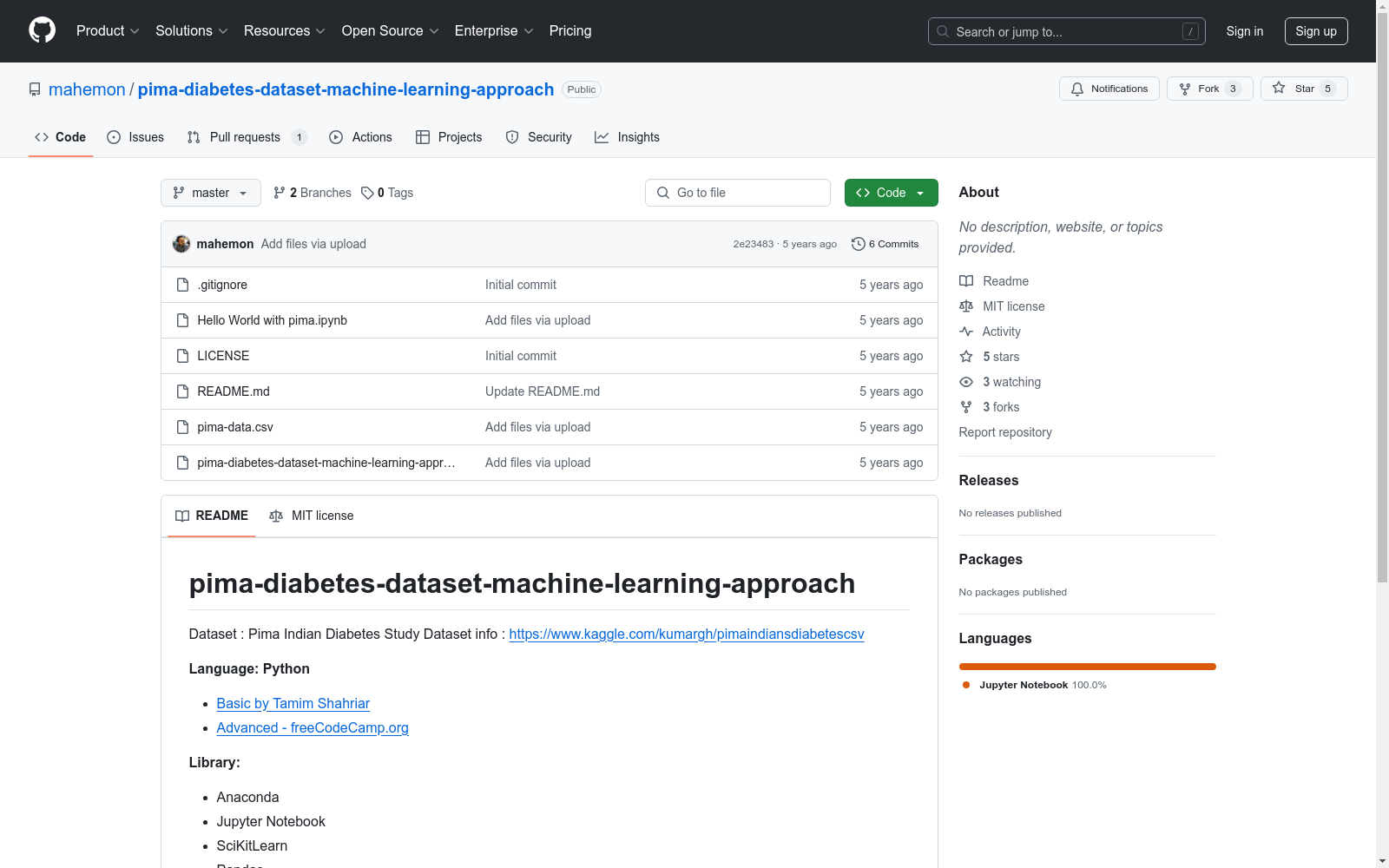Expand the Resources dropdown menu
Viewport: 1389px width, 868px height.
pos(285,30)
